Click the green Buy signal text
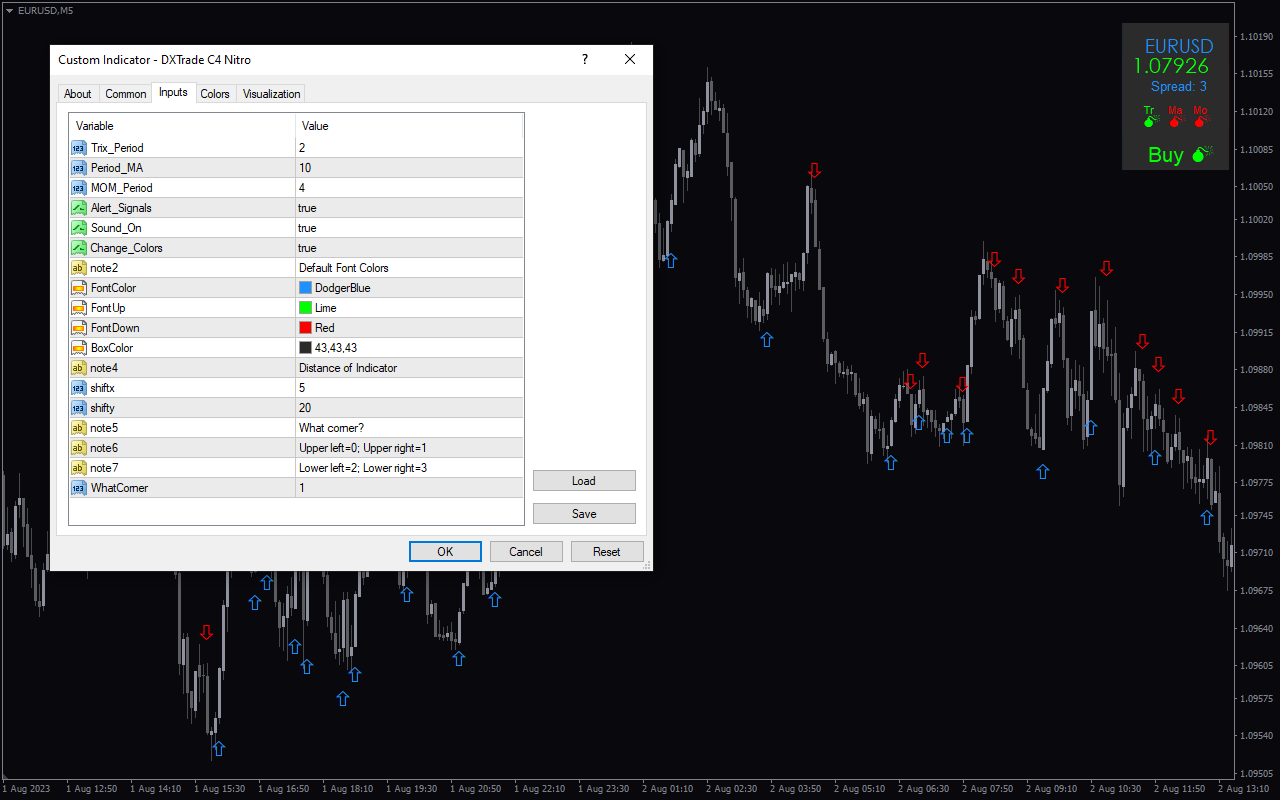This screenshot has height=800, width=1280. point(1165,155)
